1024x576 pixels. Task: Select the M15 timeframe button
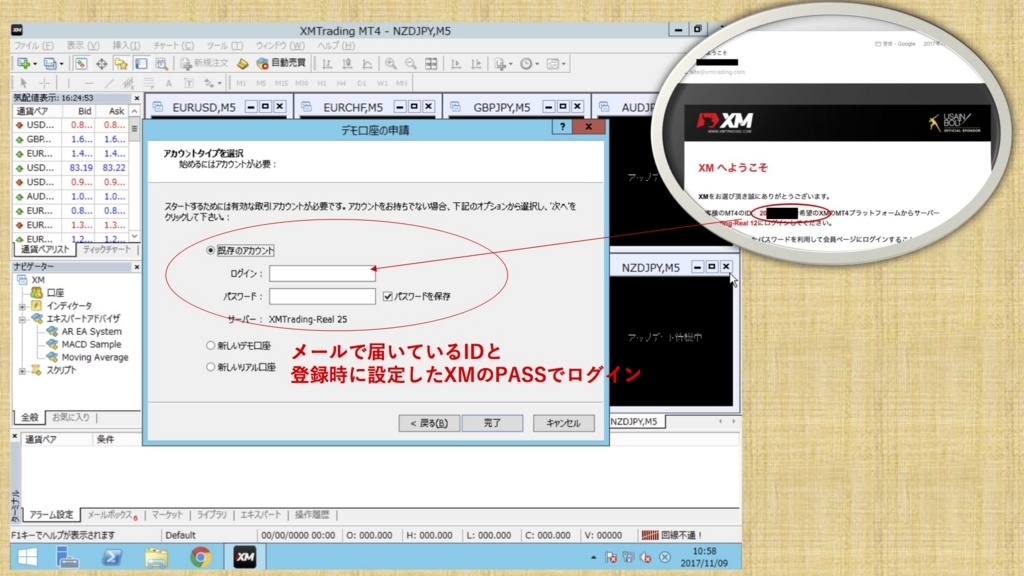(x=281, y=83)
